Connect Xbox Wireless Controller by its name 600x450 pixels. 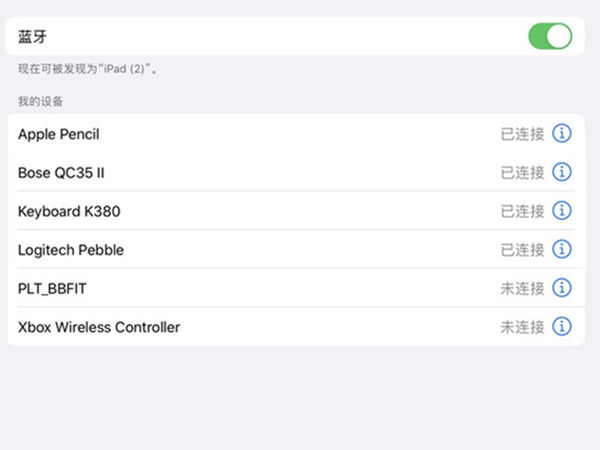point(99,327)
